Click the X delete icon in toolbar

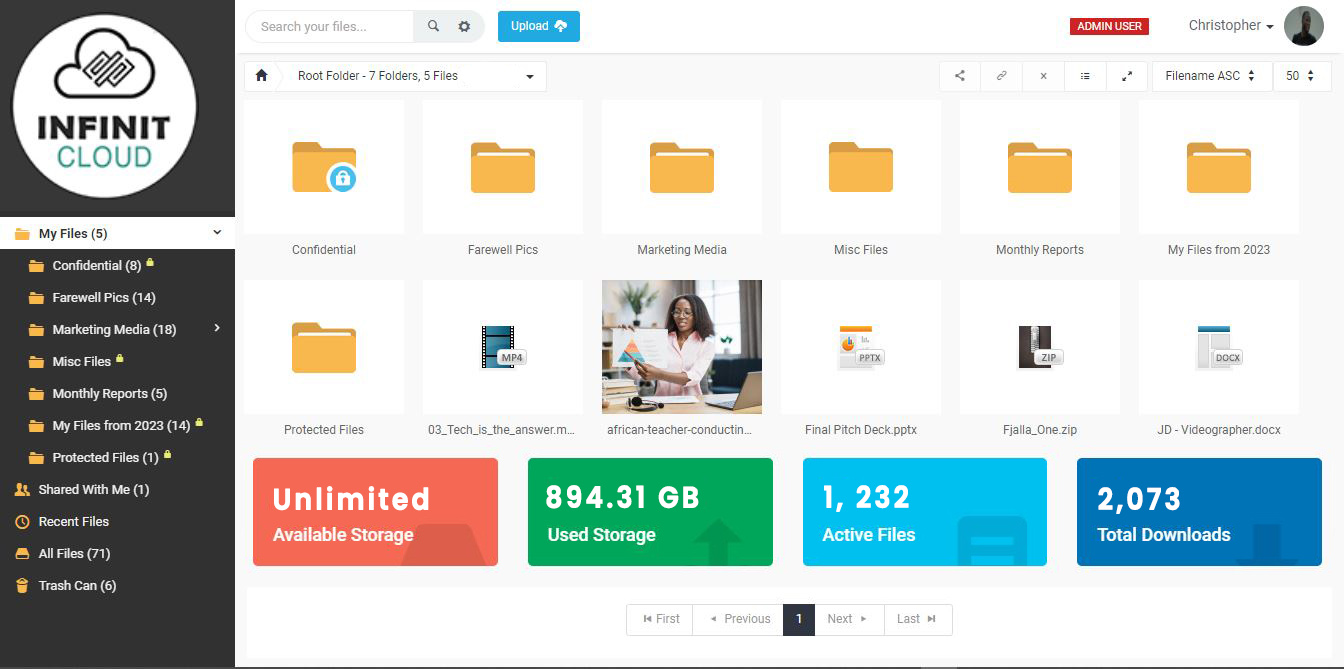click(1043, 76)
